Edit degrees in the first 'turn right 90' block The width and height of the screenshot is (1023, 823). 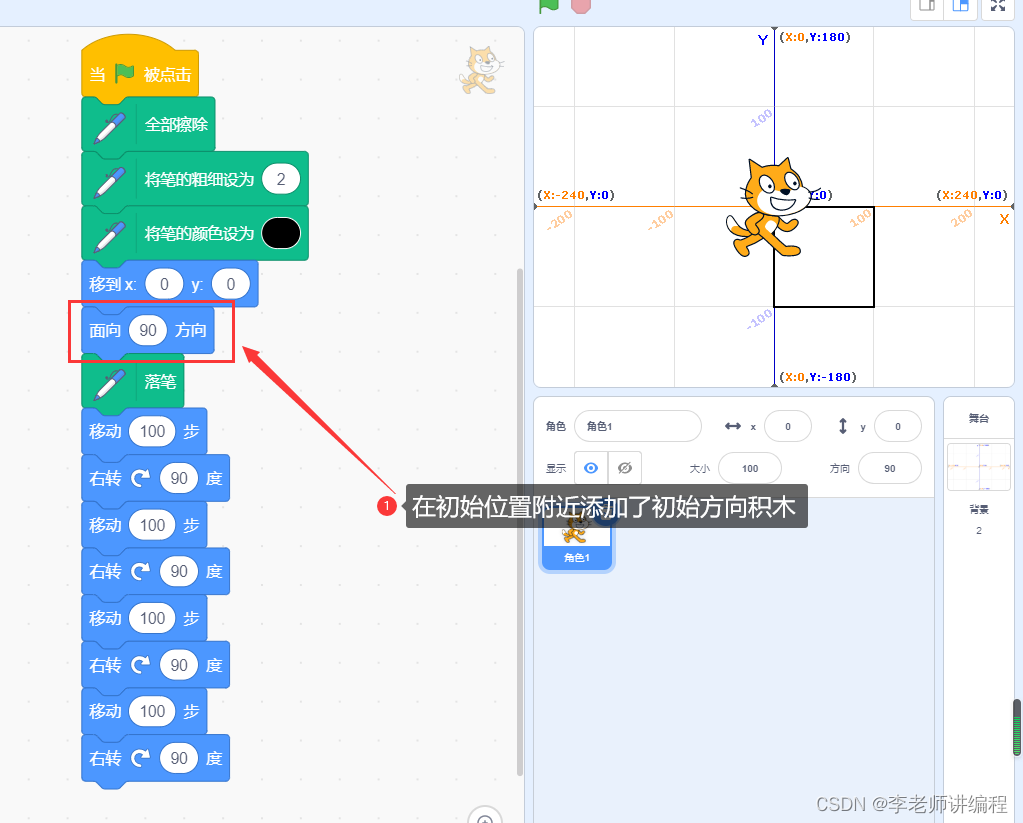click(x=179, y=478)
